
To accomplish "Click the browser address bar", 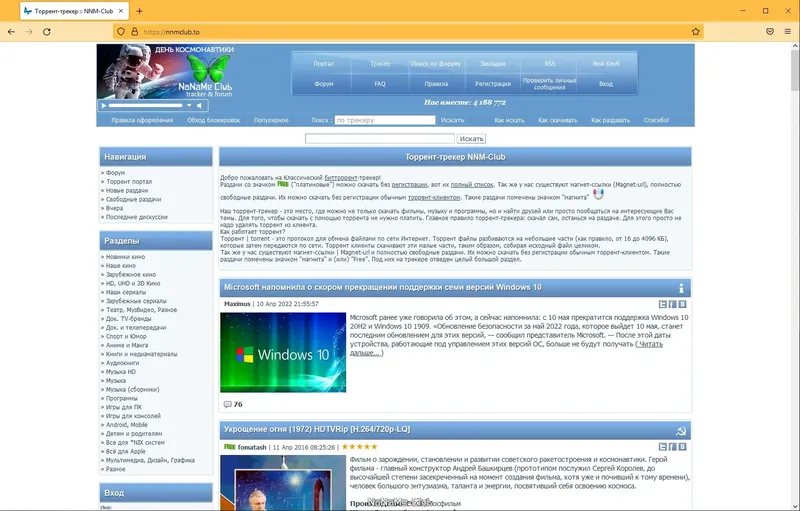I will point(408,32).
